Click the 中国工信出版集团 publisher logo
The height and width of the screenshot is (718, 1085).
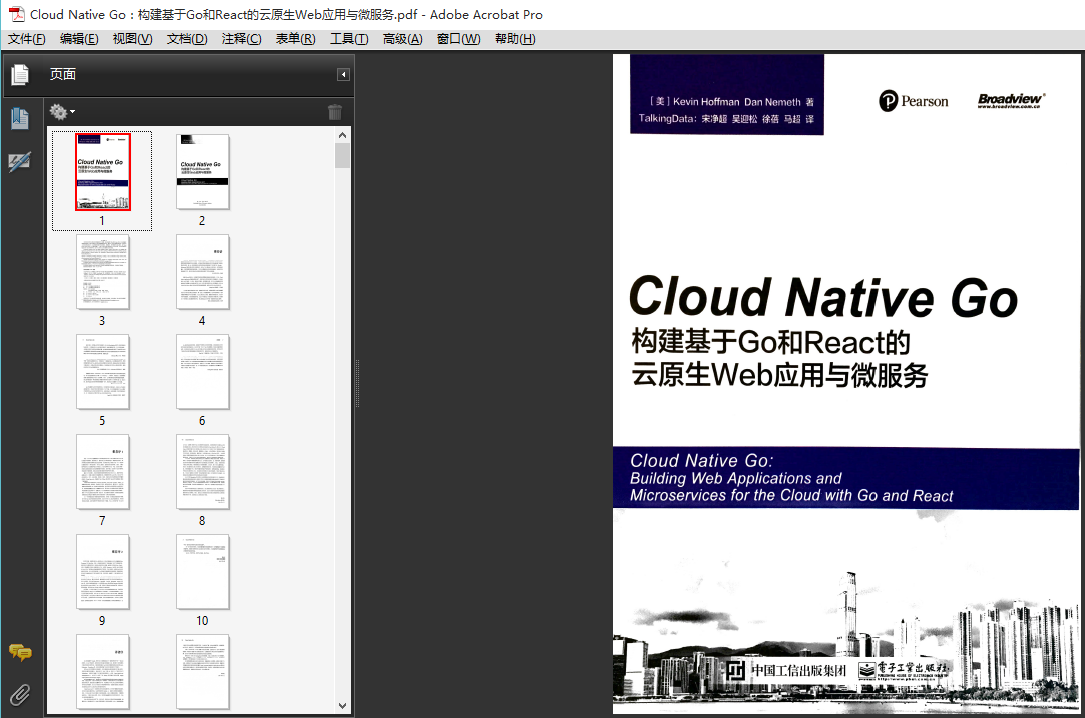[x=787, y=670]
